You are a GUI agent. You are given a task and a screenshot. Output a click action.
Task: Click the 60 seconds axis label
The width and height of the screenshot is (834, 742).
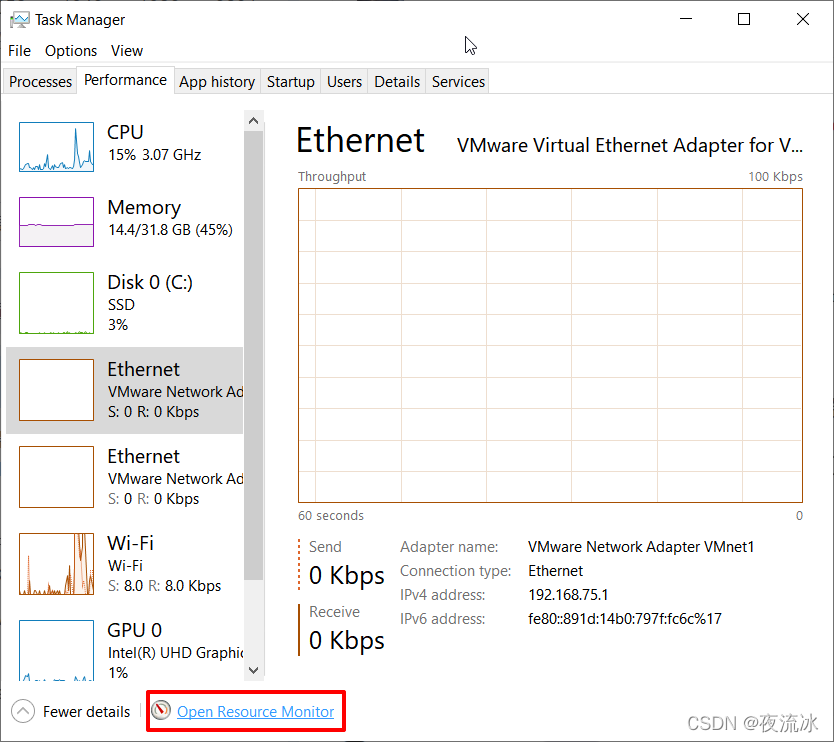(331, 515)
